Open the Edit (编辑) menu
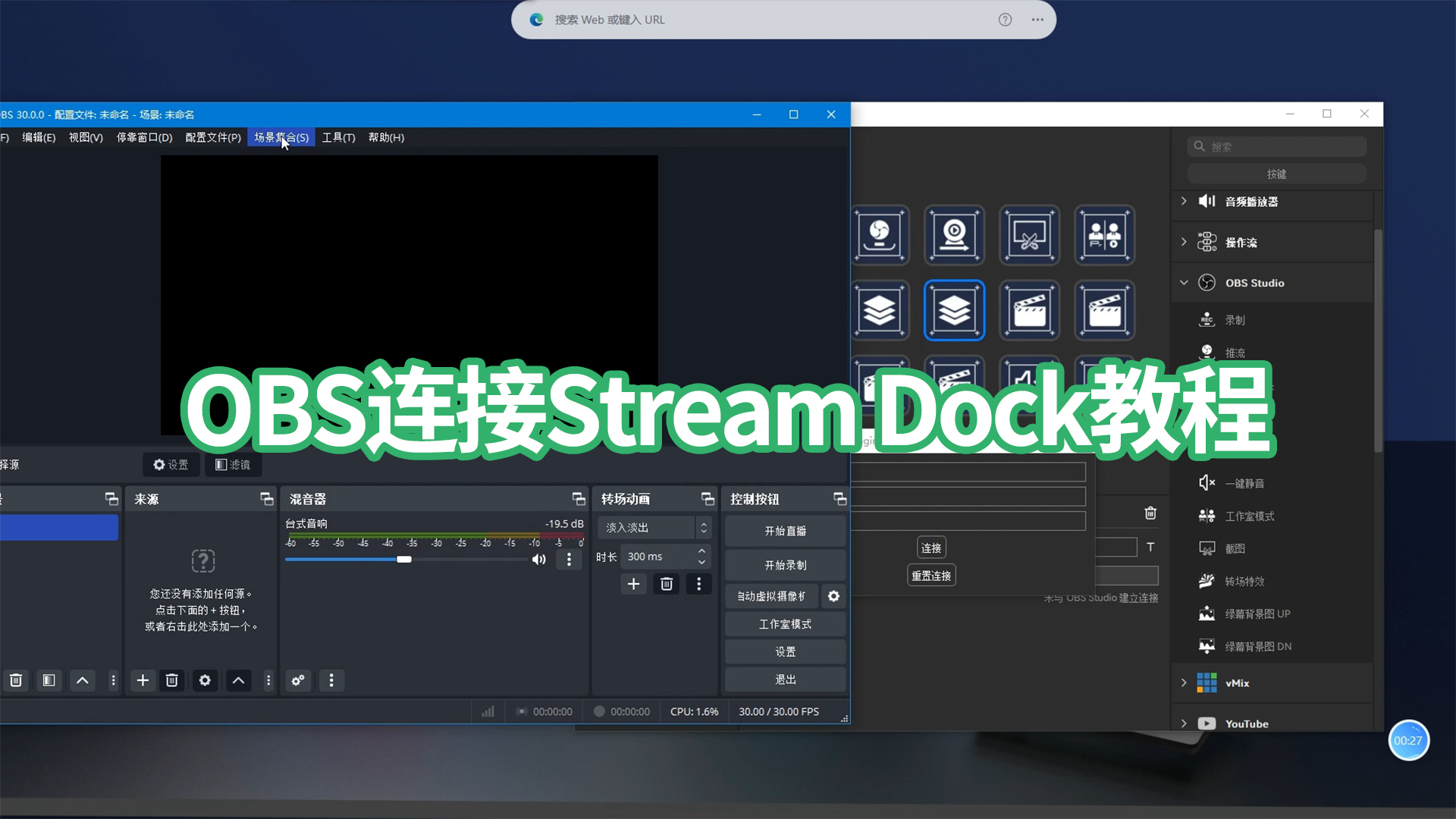The width and height of the screenshot is (1456, 819). pos(39,137)
